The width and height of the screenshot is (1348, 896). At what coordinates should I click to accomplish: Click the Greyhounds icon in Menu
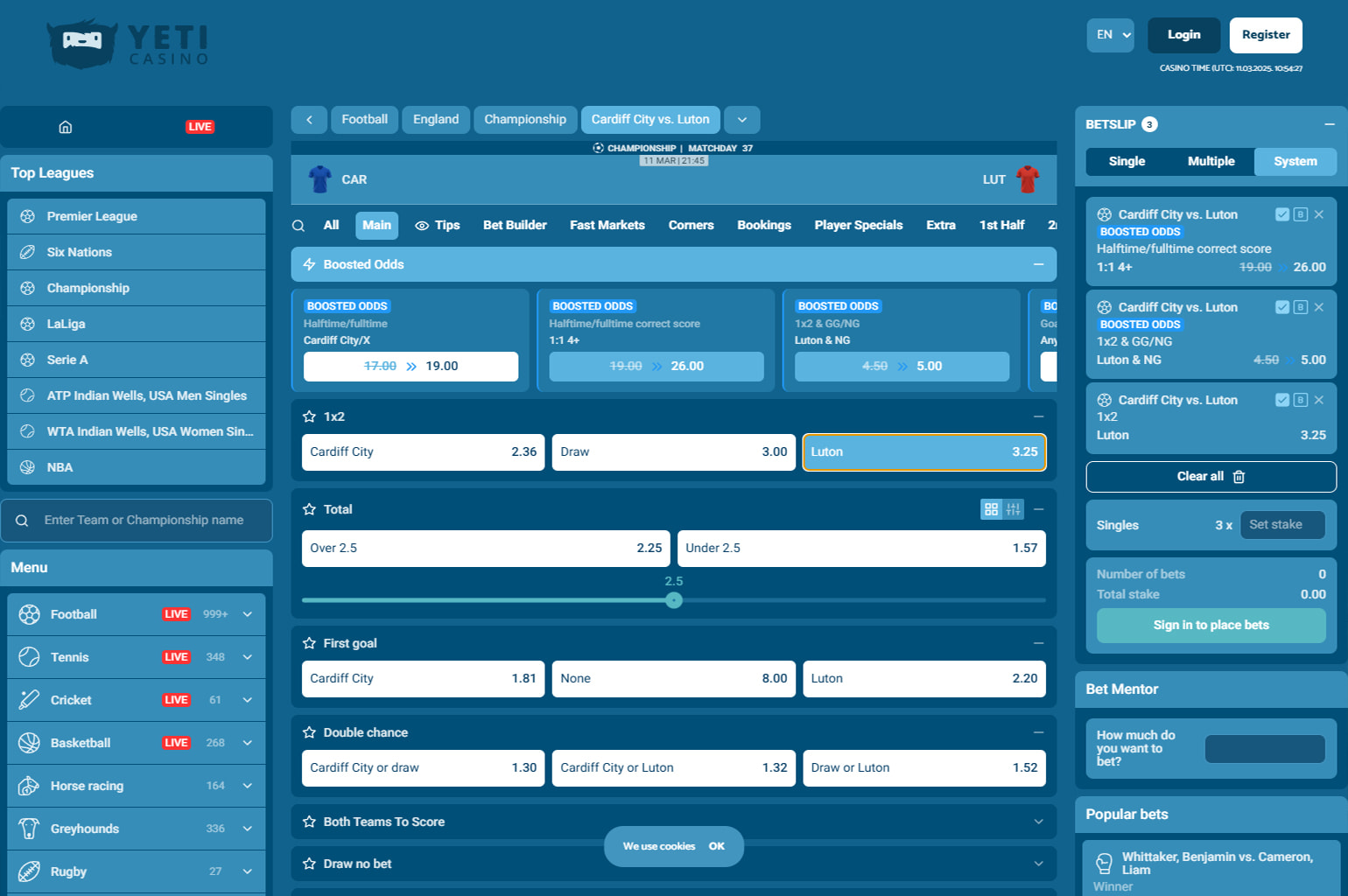tap(29, 829)
